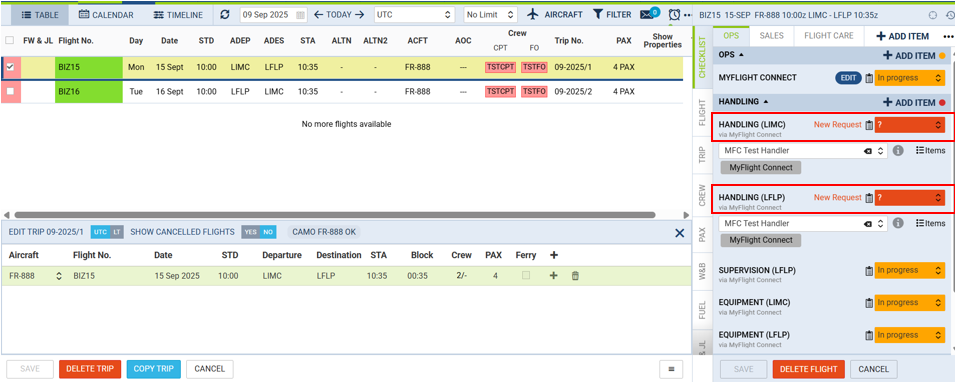The width and height of the screenshot is (958, 382).
Task: Change Equipment (LFLP) status dropdown
Action: click(910, 335)
